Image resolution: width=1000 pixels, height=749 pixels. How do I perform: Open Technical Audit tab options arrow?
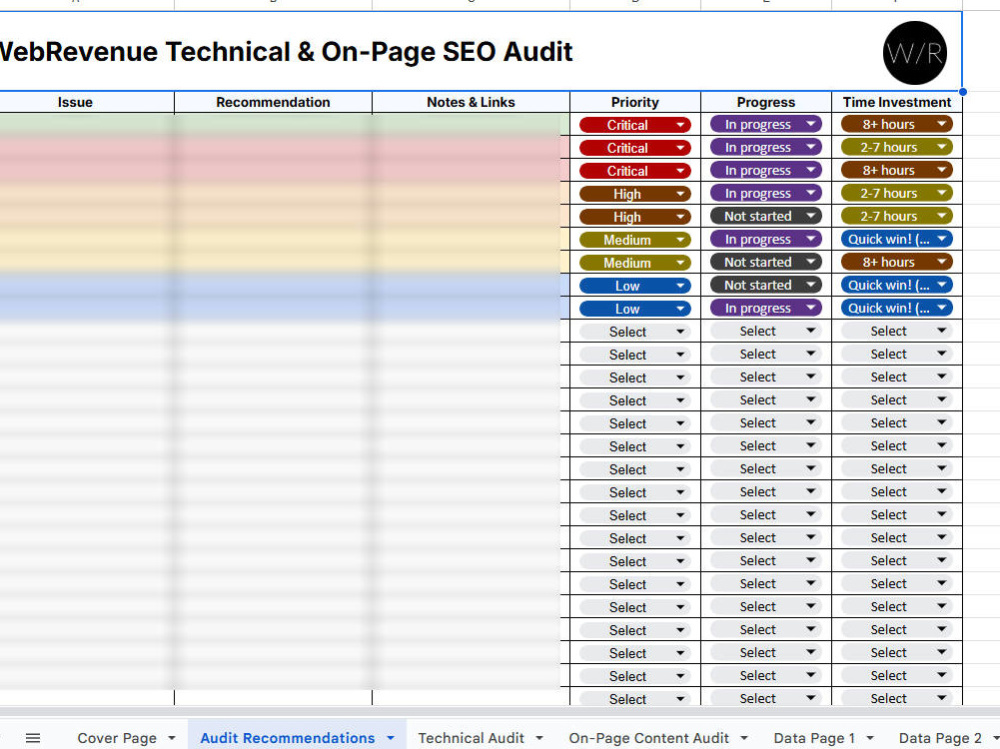539,738
